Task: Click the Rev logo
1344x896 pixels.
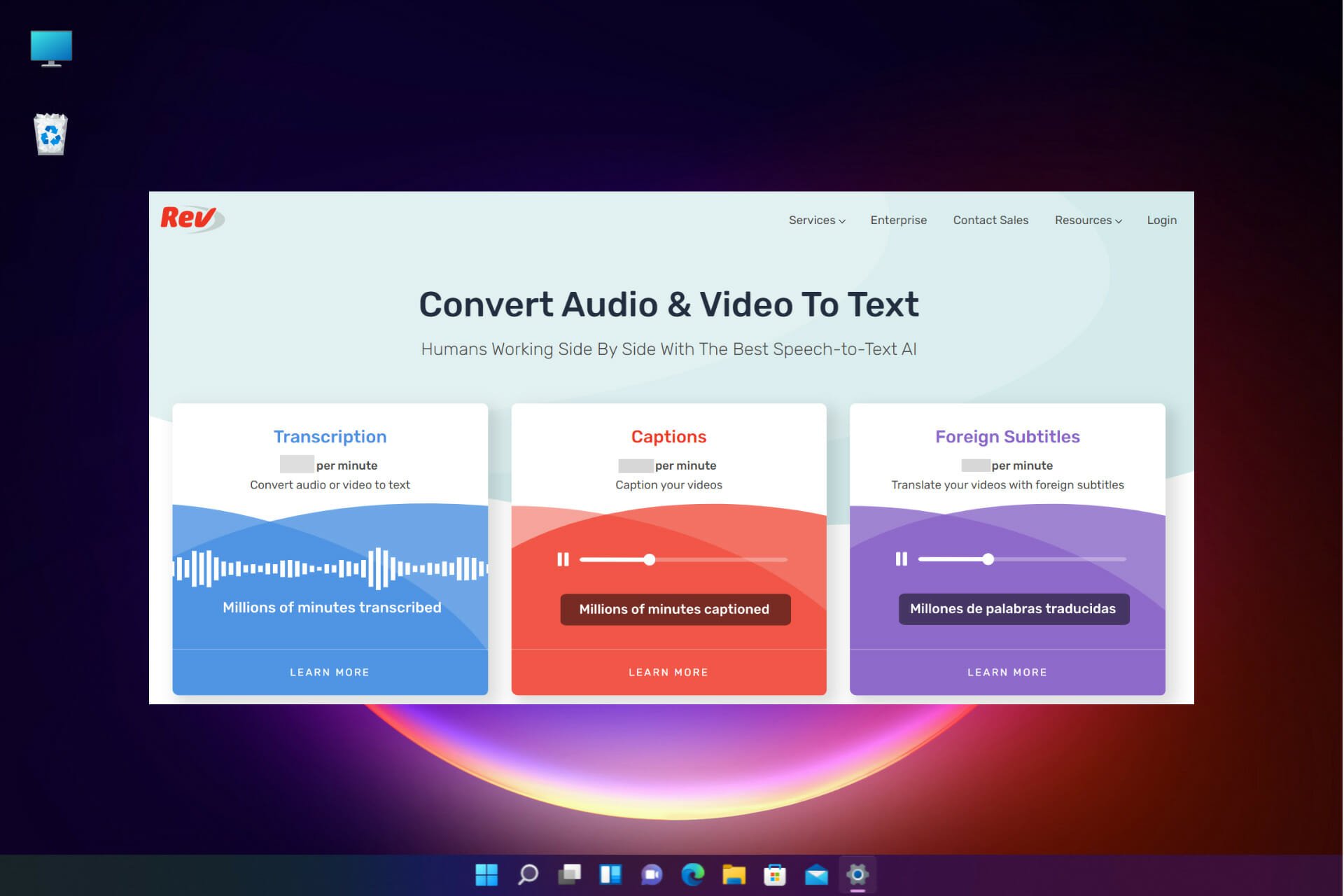Action: 192,218
